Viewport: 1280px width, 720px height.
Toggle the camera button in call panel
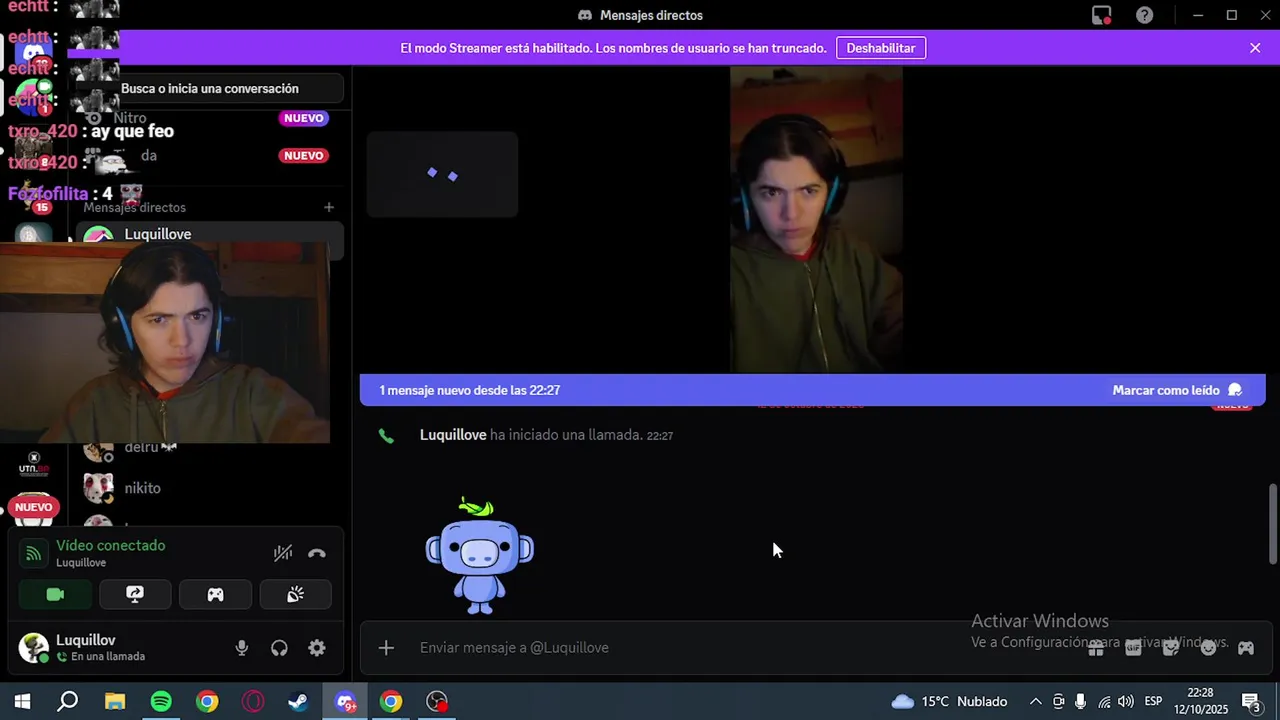[55, 594]
